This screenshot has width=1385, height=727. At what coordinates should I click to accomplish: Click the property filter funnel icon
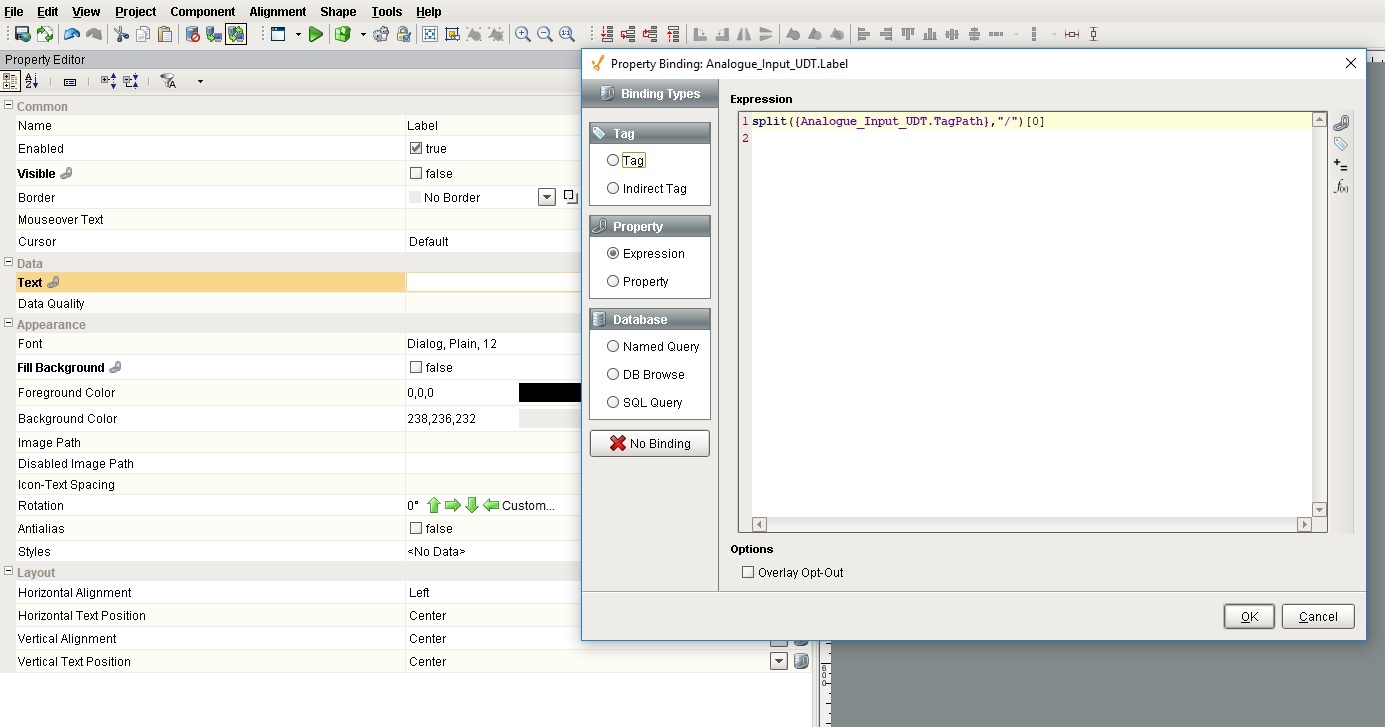[x=169, y=81]
